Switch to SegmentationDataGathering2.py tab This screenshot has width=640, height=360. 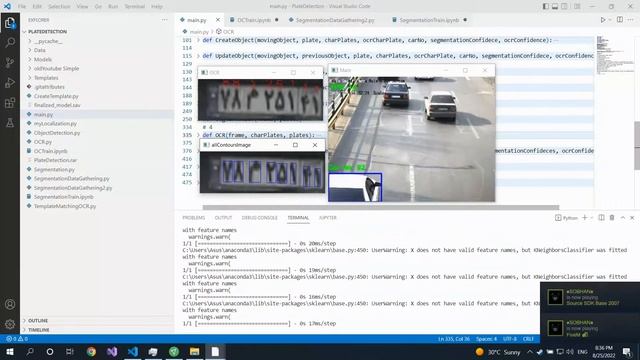(x=335, y=20)
